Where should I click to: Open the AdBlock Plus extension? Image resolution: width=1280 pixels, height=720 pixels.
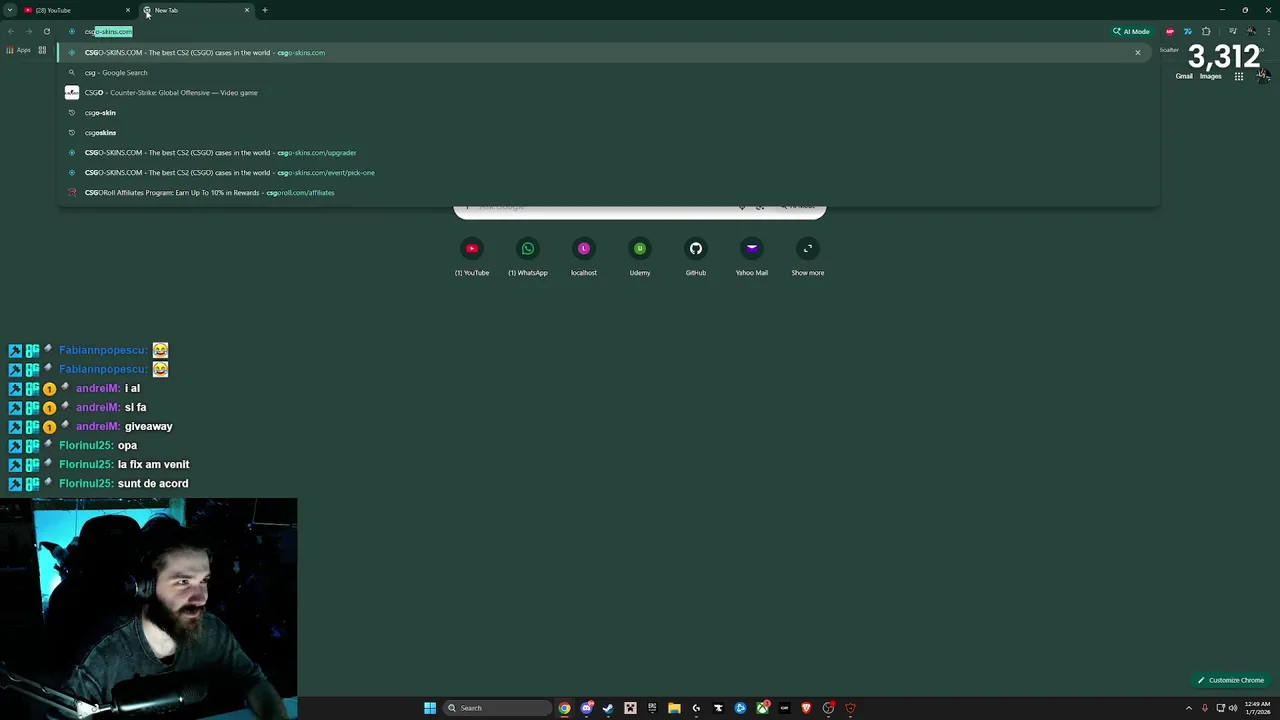pos(1170,31)
